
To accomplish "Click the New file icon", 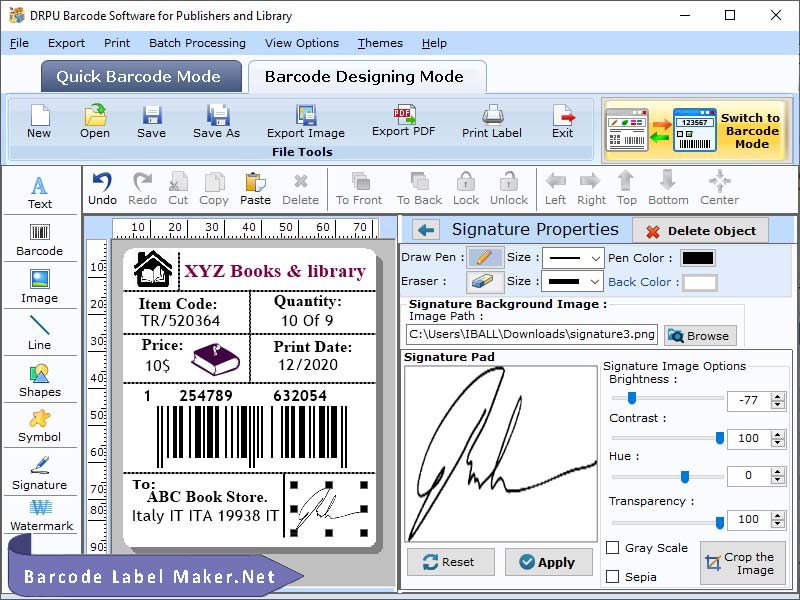I will coord(39,121).
